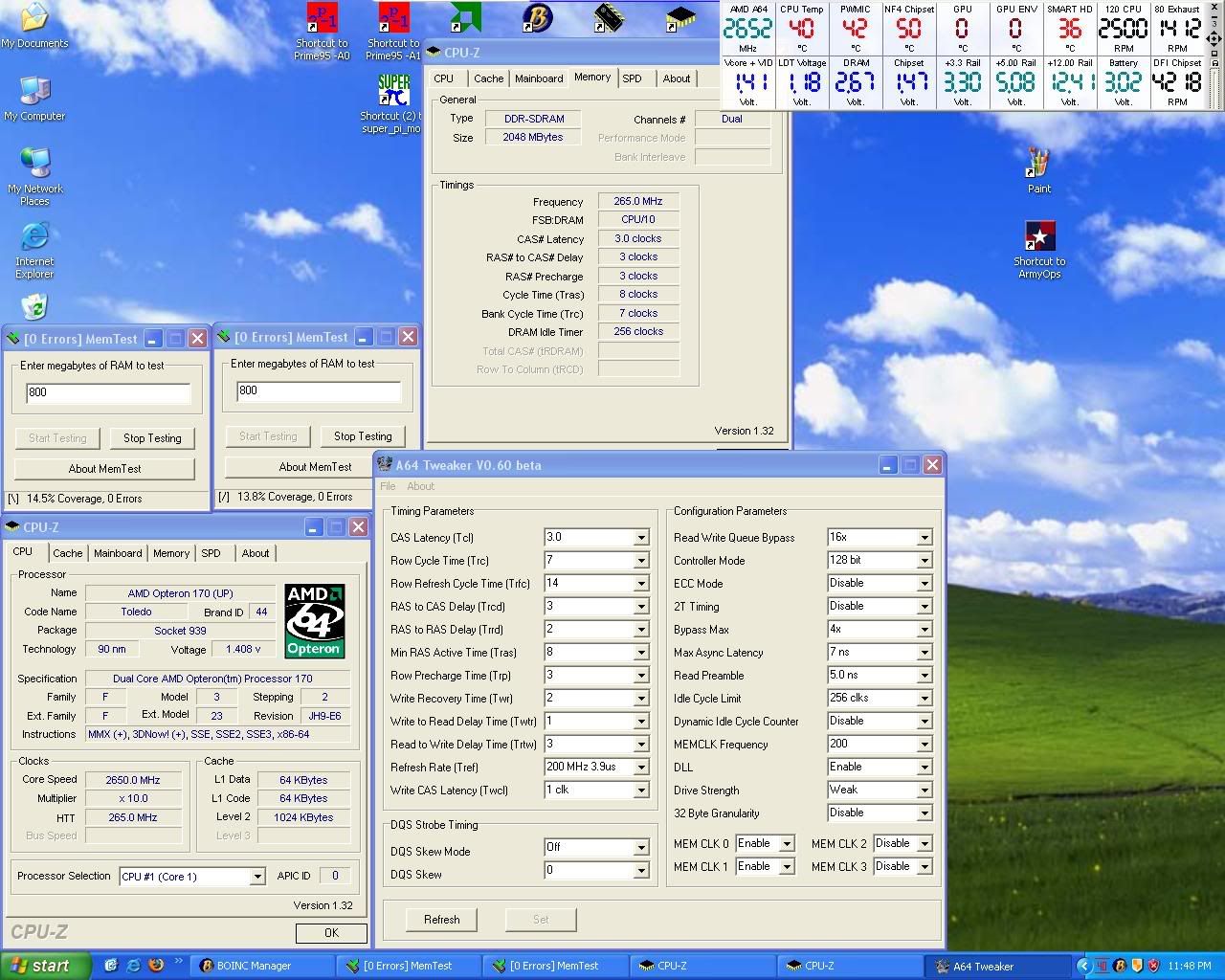Click Stop Testing in left MemTest window
This screenshot has height=980, width=1225.
click(152, 438)
